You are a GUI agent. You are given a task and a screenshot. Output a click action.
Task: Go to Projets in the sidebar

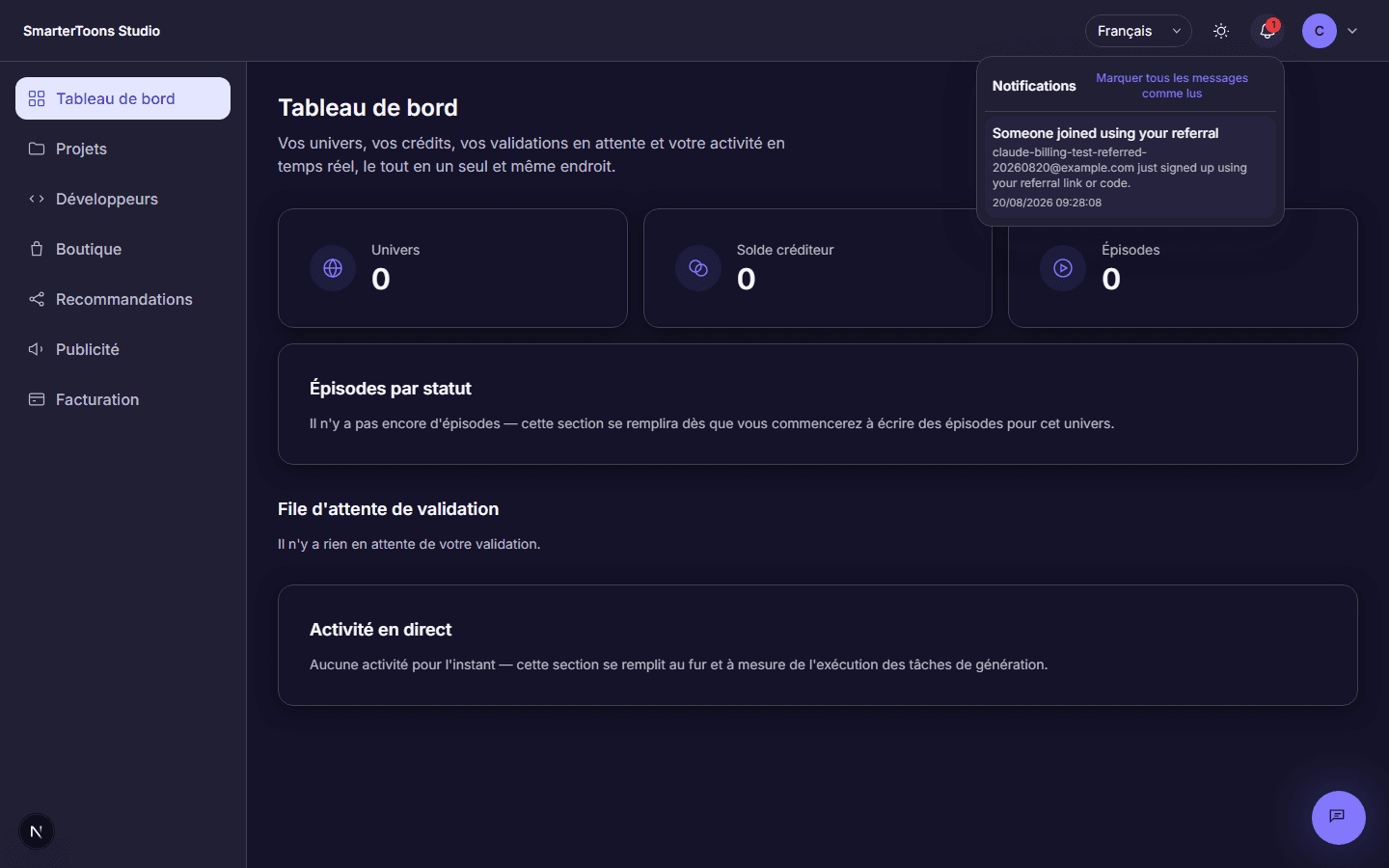click(123, 149)
